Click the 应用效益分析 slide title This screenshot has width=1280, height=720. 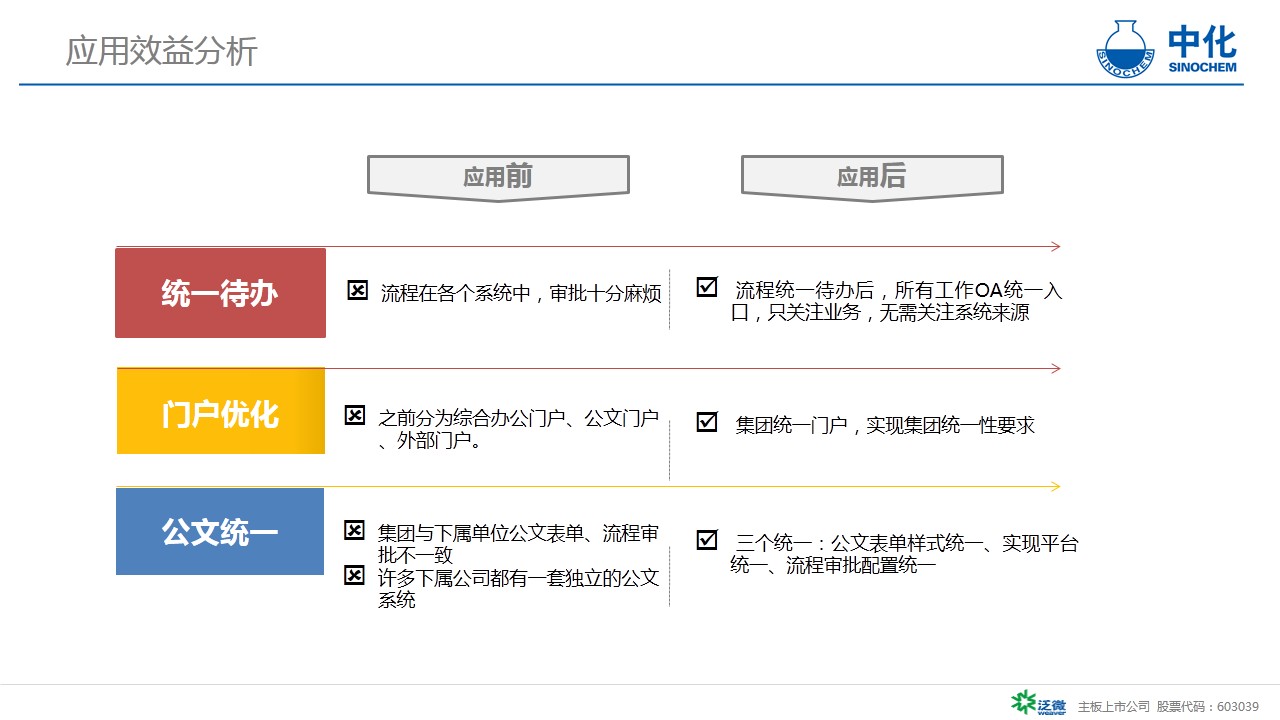(x=162, y=51)
